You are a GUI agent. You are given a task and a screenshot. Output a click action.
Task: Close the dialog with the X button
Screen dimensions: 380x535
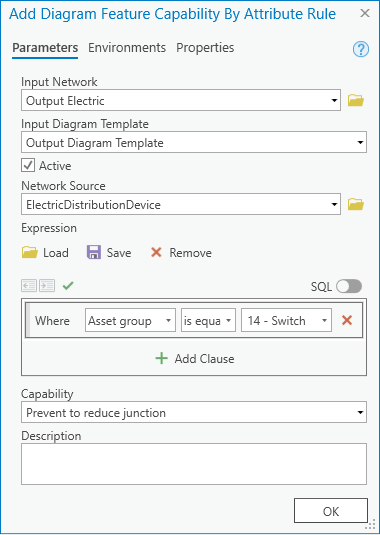pos(365,13)
